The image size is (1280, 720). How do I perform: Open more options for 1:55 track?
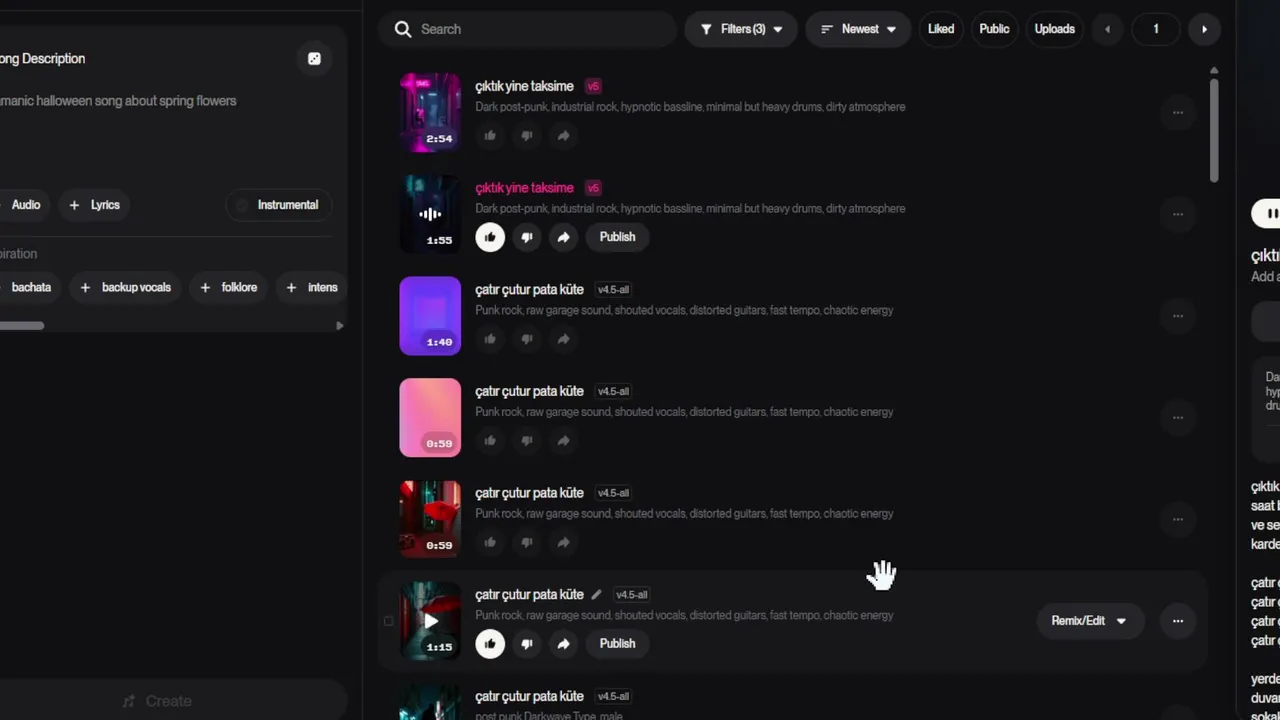pyautogui.click(x=1177, y=214)
